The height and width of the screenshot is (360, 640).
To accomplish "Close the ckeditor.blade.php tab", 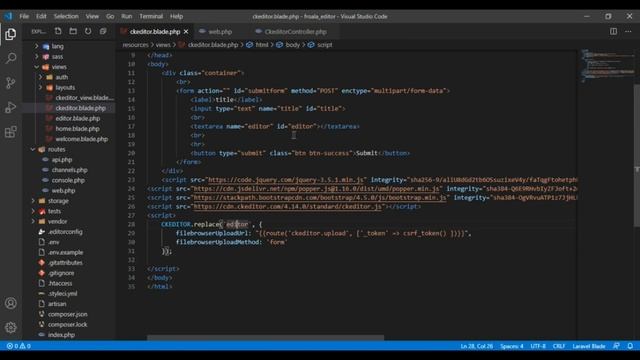I will tap(186, 31).
